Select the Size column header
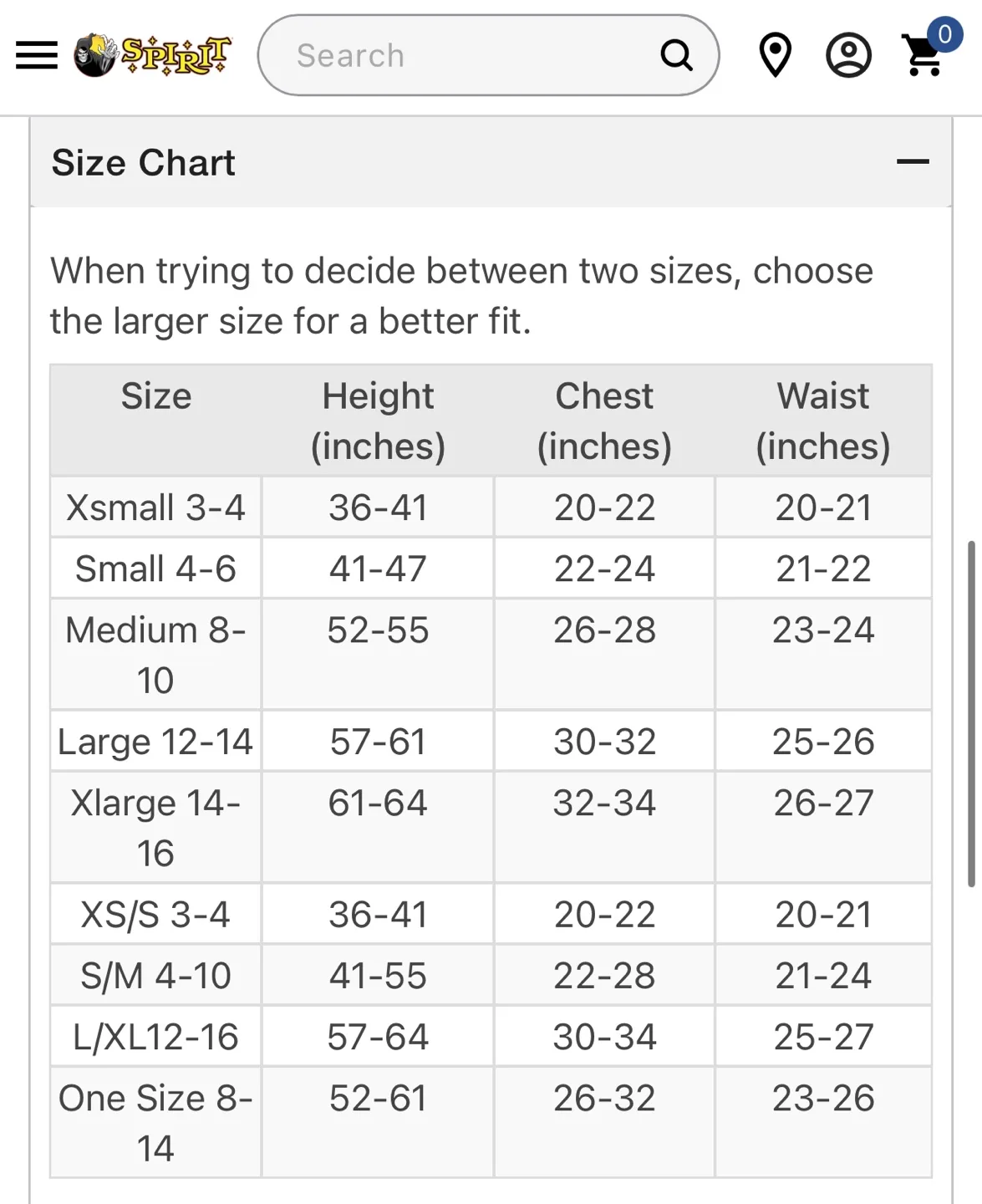This screenshot has width=982, height=1204. pos(155,395)
